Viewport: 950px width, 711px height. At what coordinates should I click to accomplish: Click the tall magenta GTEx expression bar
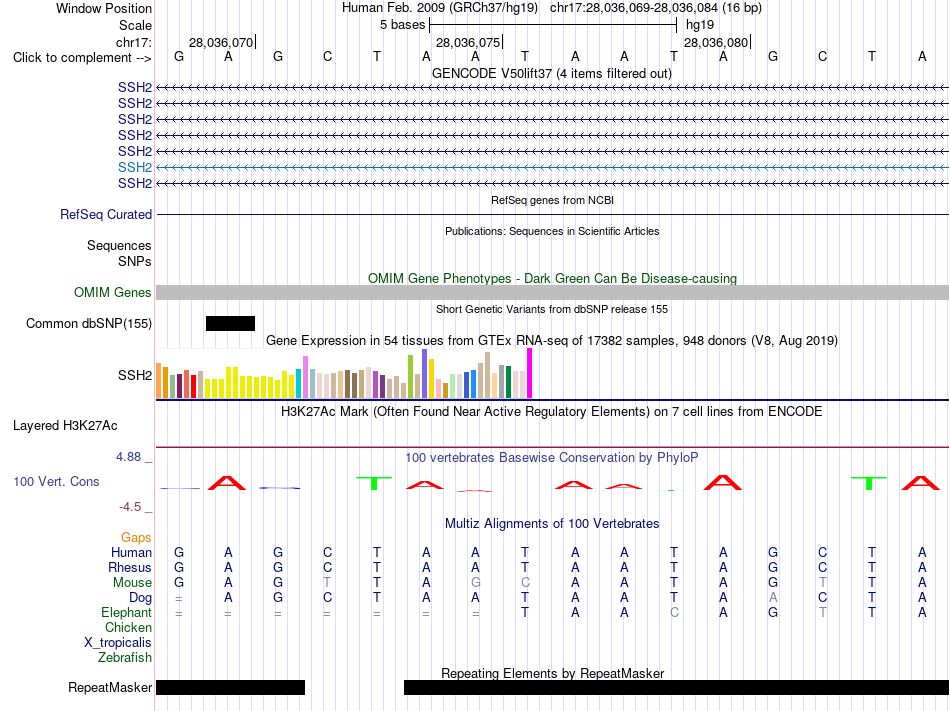coord(530,373)
